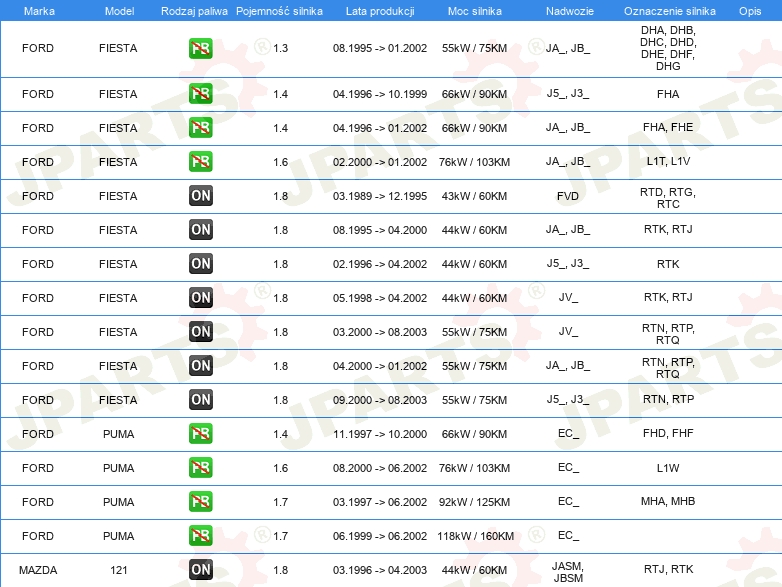Image resolution: width=782 pixels, height=587 pixels.
Task: Click the Opis column header
Action: point(750,11)
